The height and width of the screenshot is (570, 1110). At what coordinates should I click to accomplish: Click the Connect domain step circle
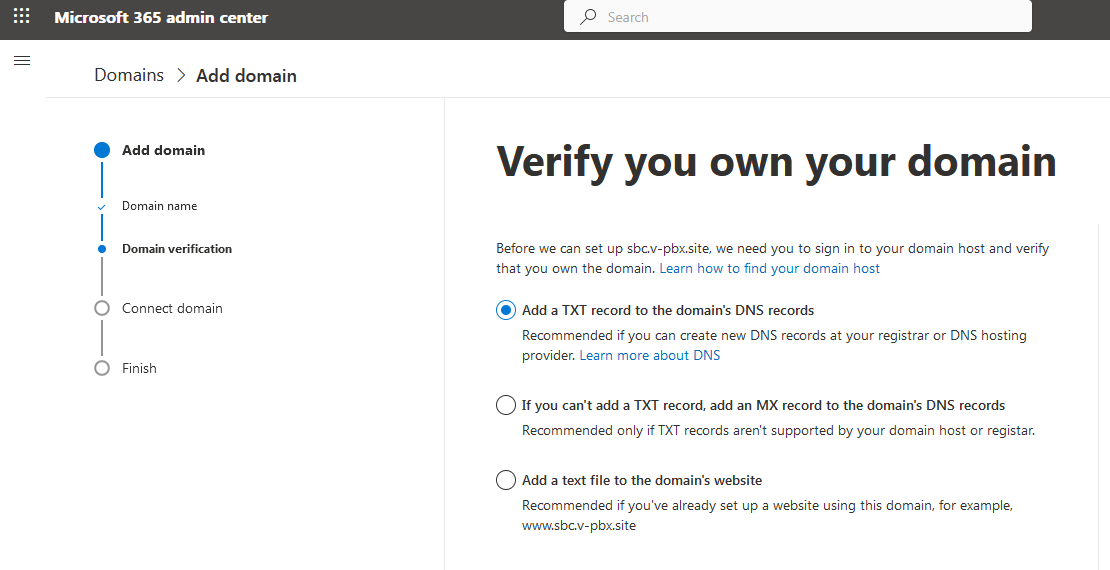coord(102,309)
